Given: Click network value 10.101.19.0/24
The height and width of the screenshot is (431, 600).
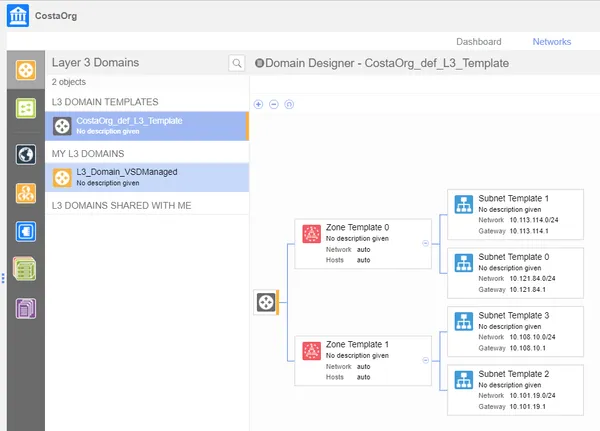Looking at the screenshot, I should click(532, 396).
